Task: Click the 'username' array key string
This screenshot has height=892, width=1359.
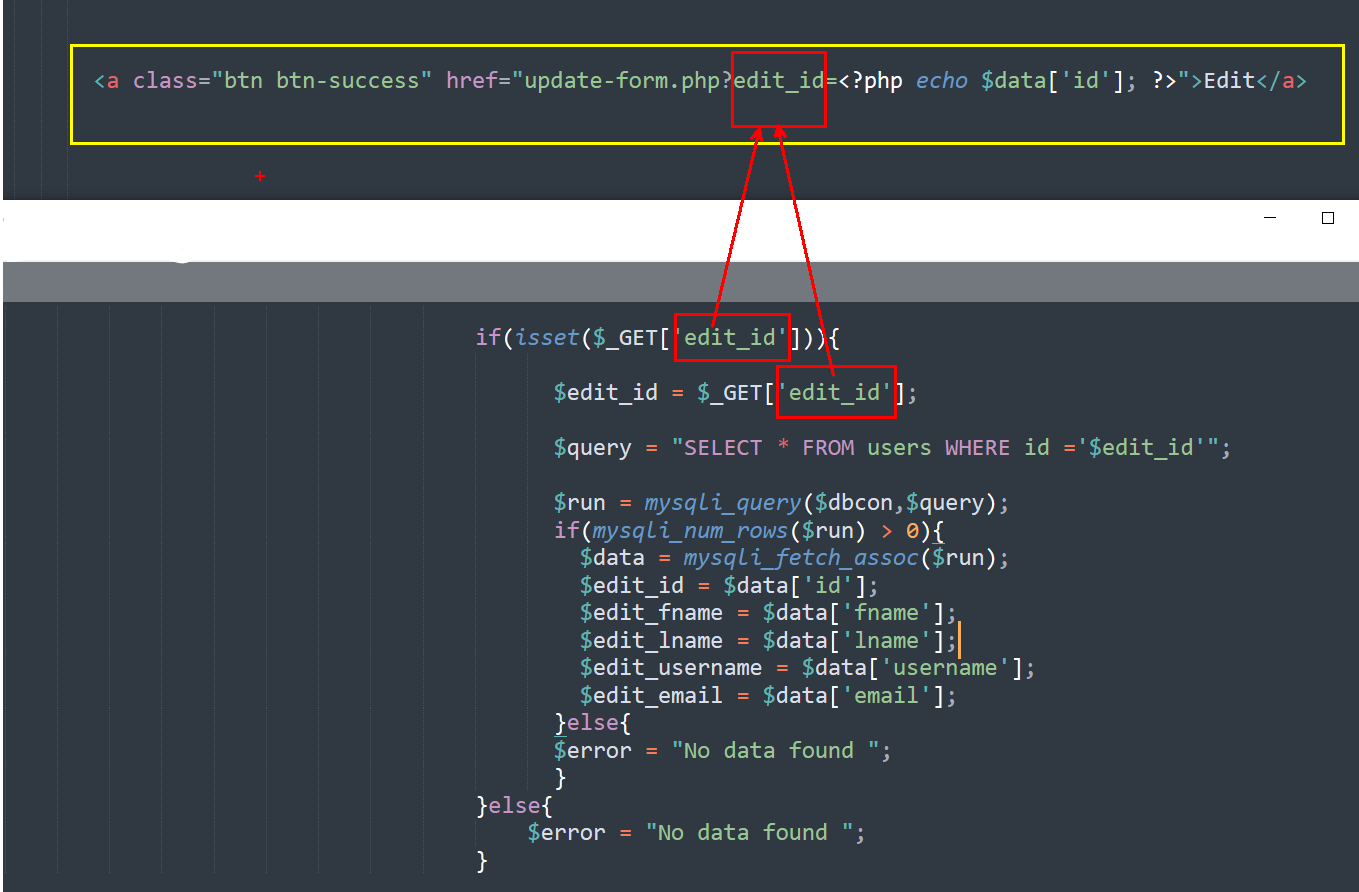Action: [945, 667]
